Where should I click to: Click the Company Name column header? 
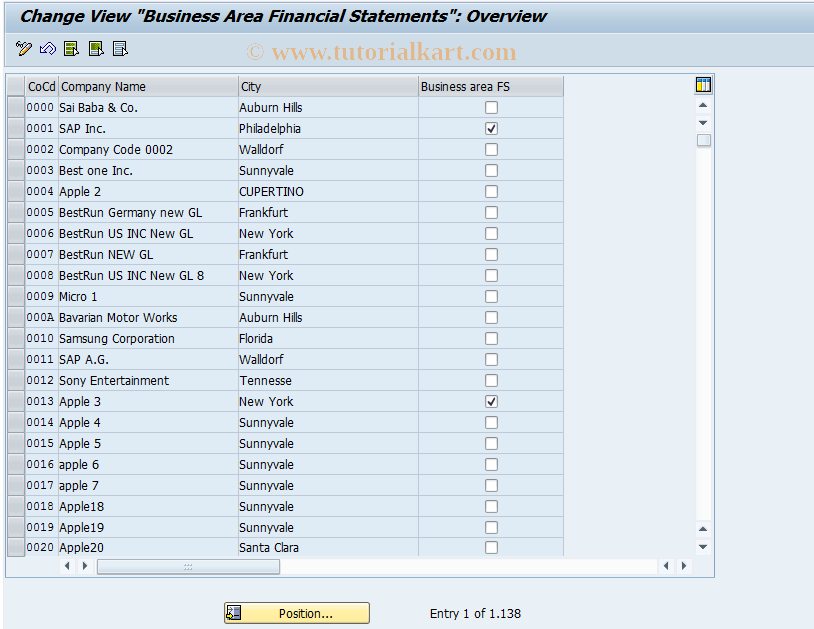point(148,87)
